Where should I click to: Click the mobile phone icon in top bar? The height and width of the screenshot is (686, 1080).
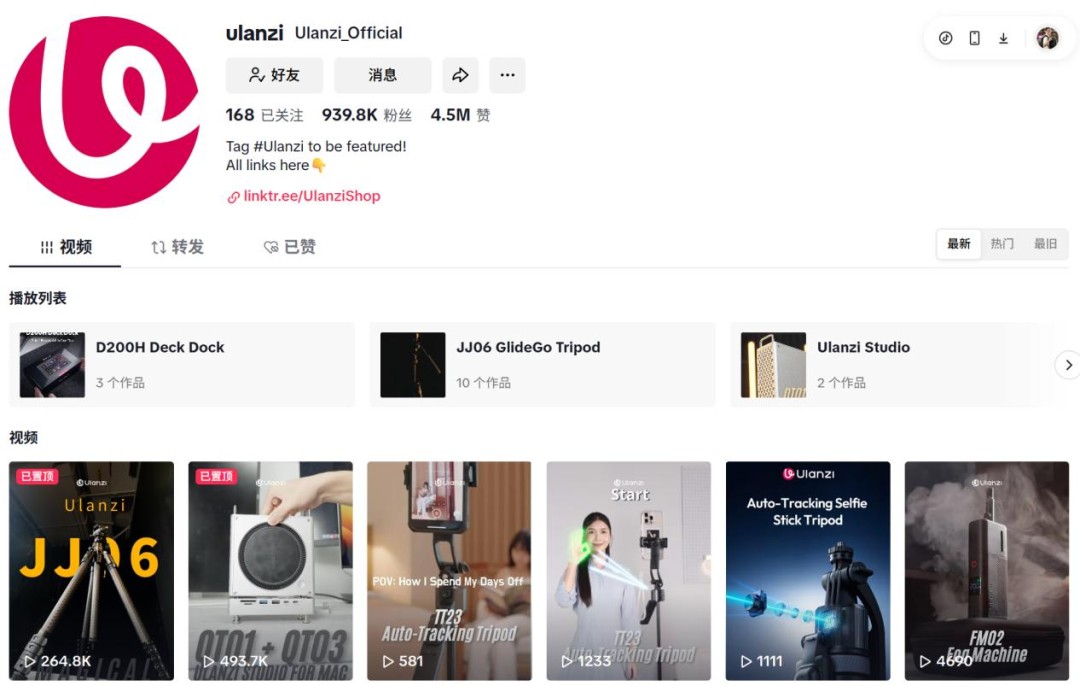[975, 38]
